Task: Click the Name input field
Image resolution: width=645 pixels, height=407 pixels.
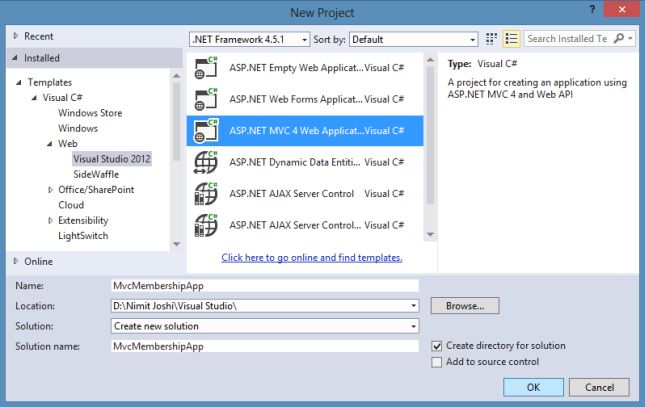Action: tap(265, 286)
